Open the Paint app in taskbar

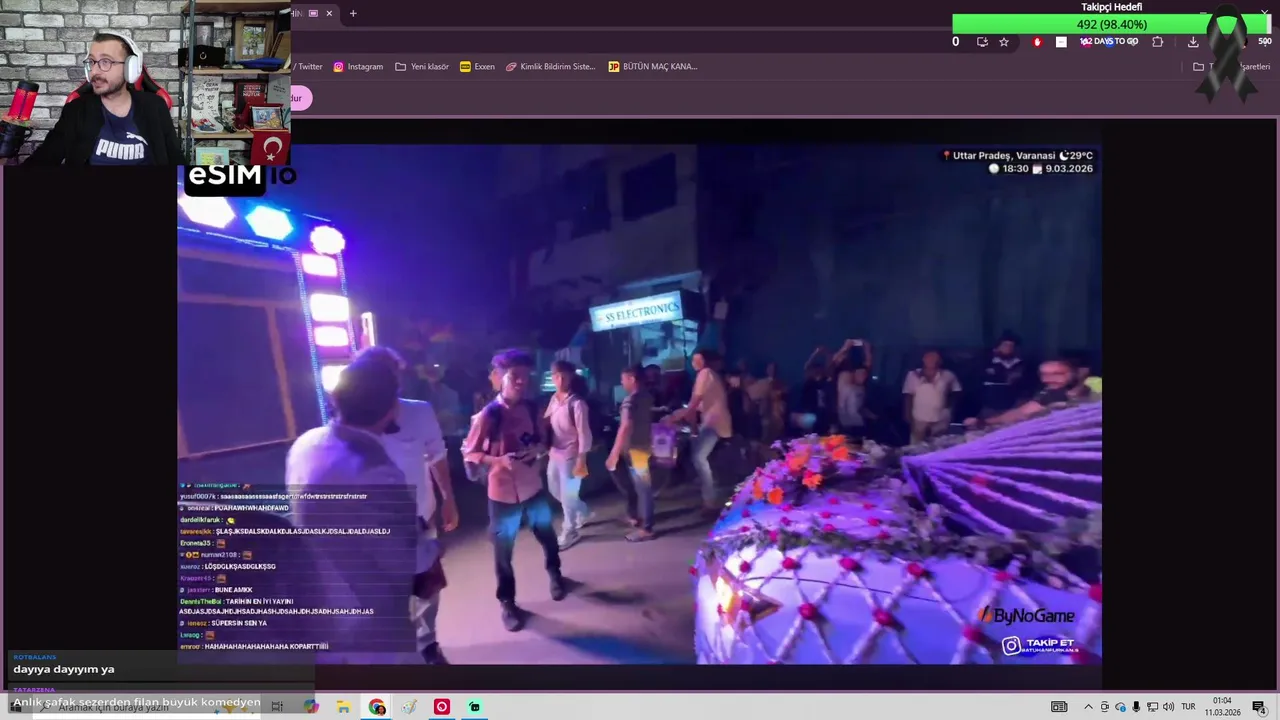pos(409,707)
